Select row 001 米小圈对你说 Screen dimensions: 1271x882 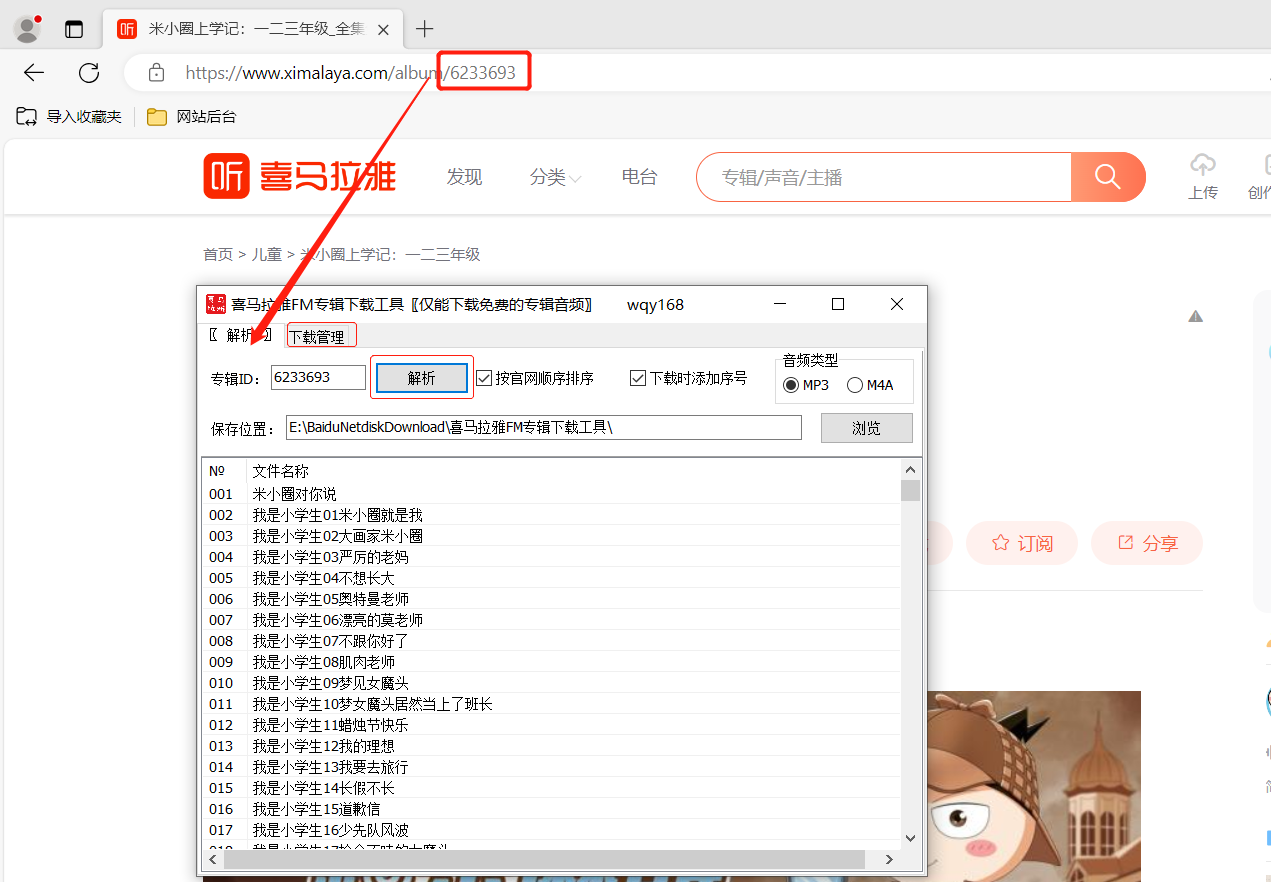551,494
